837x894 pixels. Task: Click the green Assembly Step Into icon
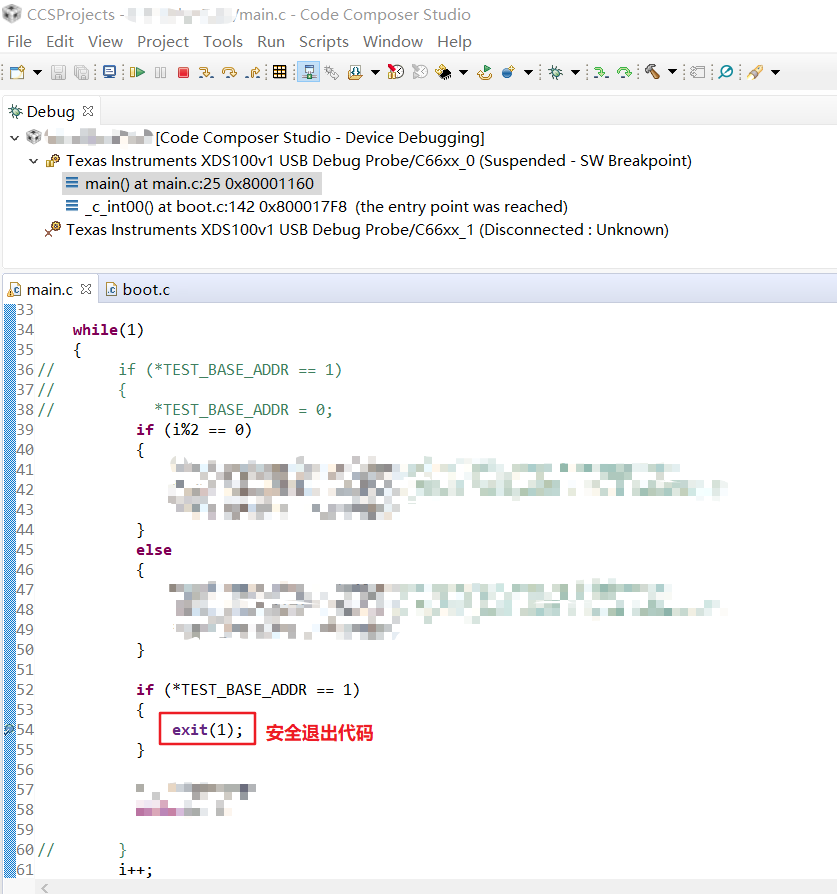click(x=601, y=72)
